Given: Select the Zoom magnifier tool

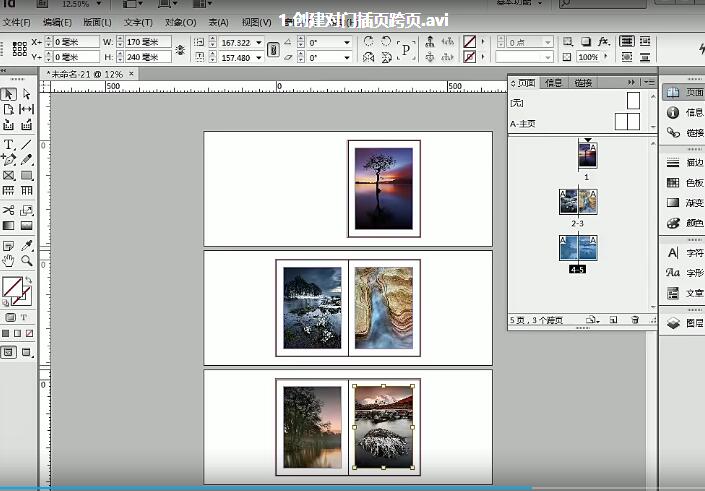Looking at the screenshot, I should pos(27,260).
